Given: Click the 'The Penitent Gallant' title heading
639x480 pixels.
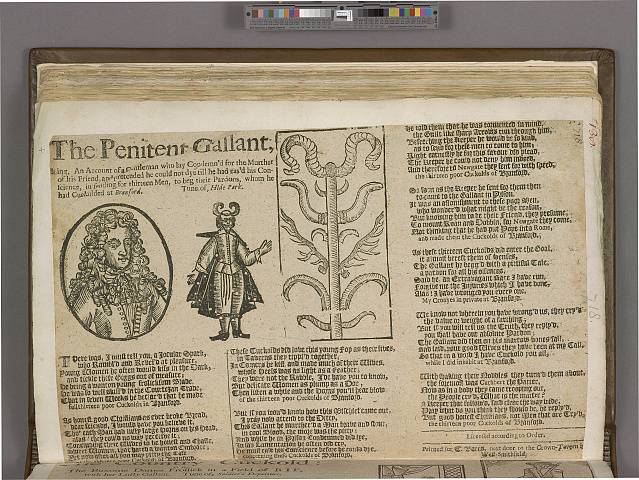Looking at the screenshot, I should click(x=160, y=151).
